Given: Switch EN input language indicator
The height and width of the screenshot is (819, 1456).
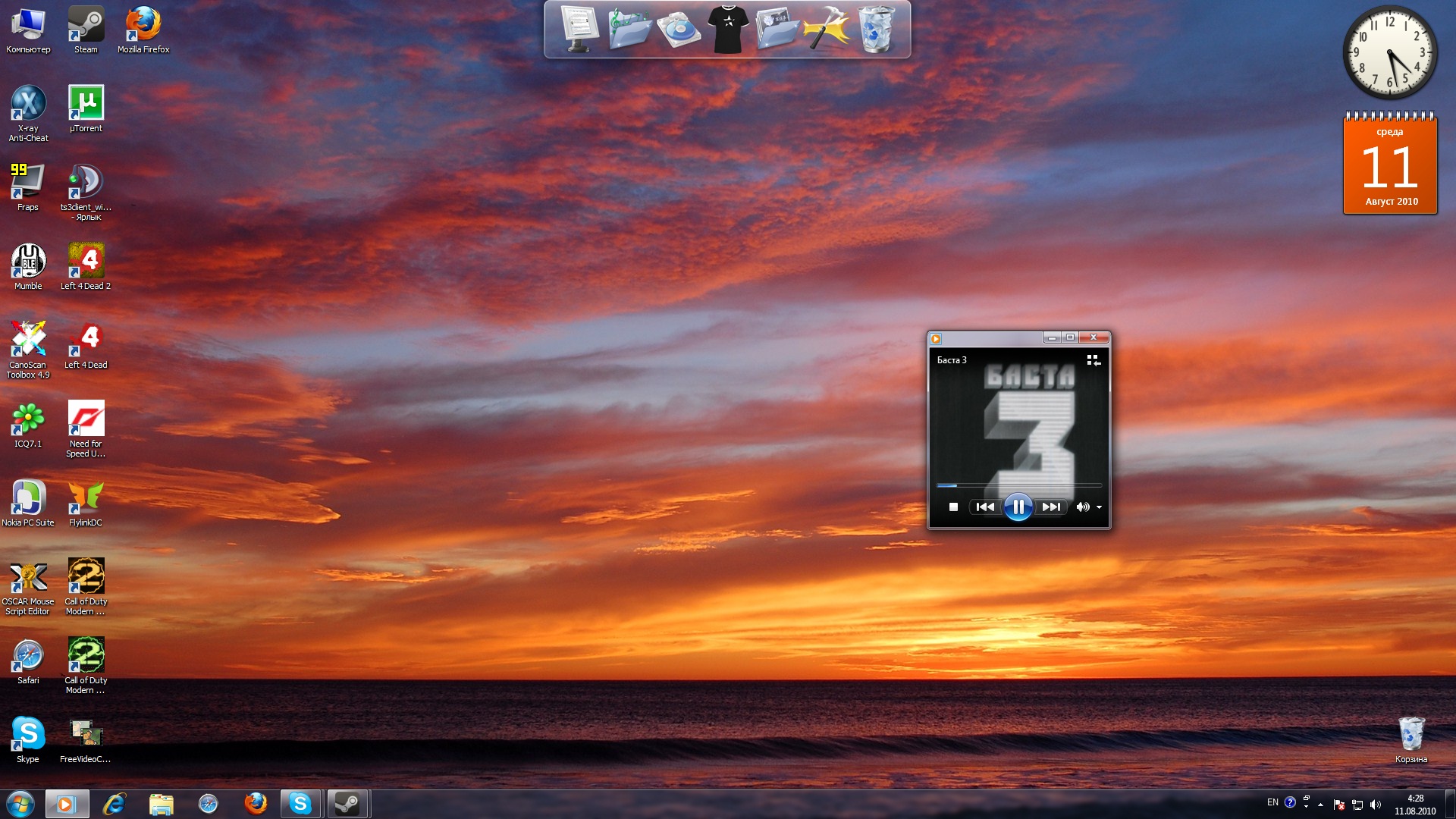Looking at the screenshot, I should tap(1272, 802).
